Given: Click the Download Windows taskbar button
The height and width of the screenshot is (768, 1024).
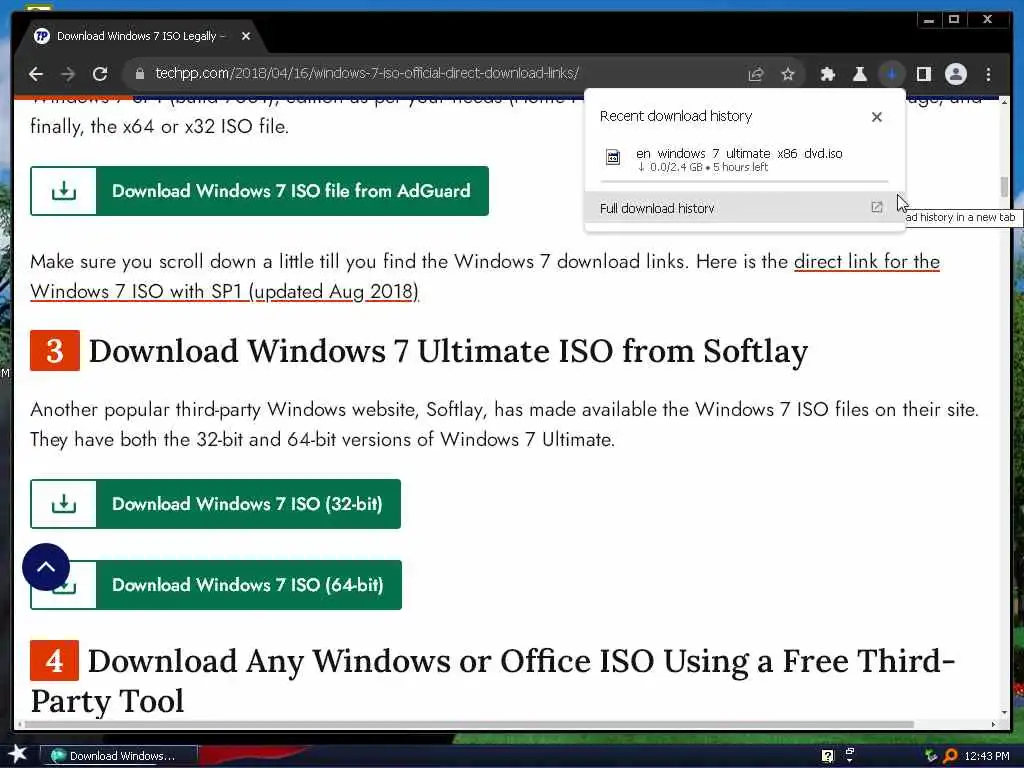Looking at the screenshot, I should tap(119, 756).
